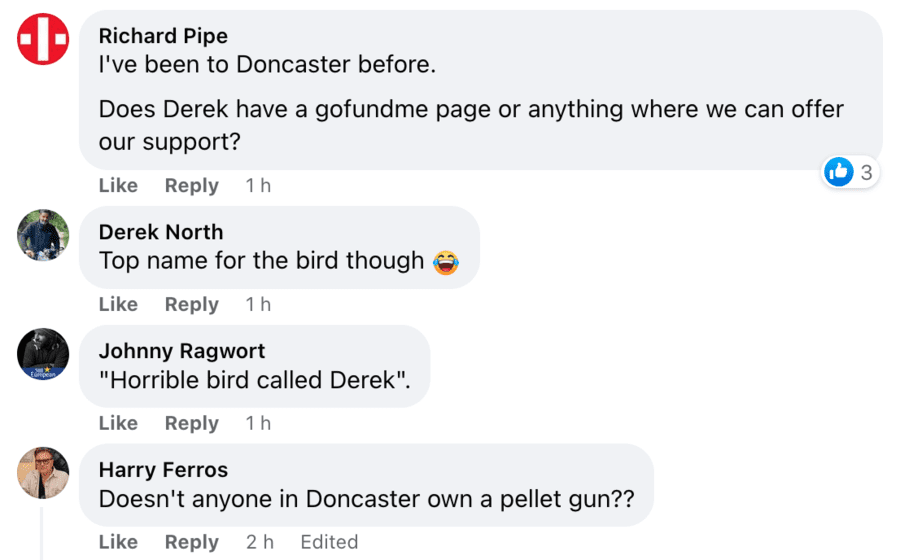Open Johnny Ragwort's profile avatar
Image resolution: width=900 pixels, height=560 pixels.
43,354
